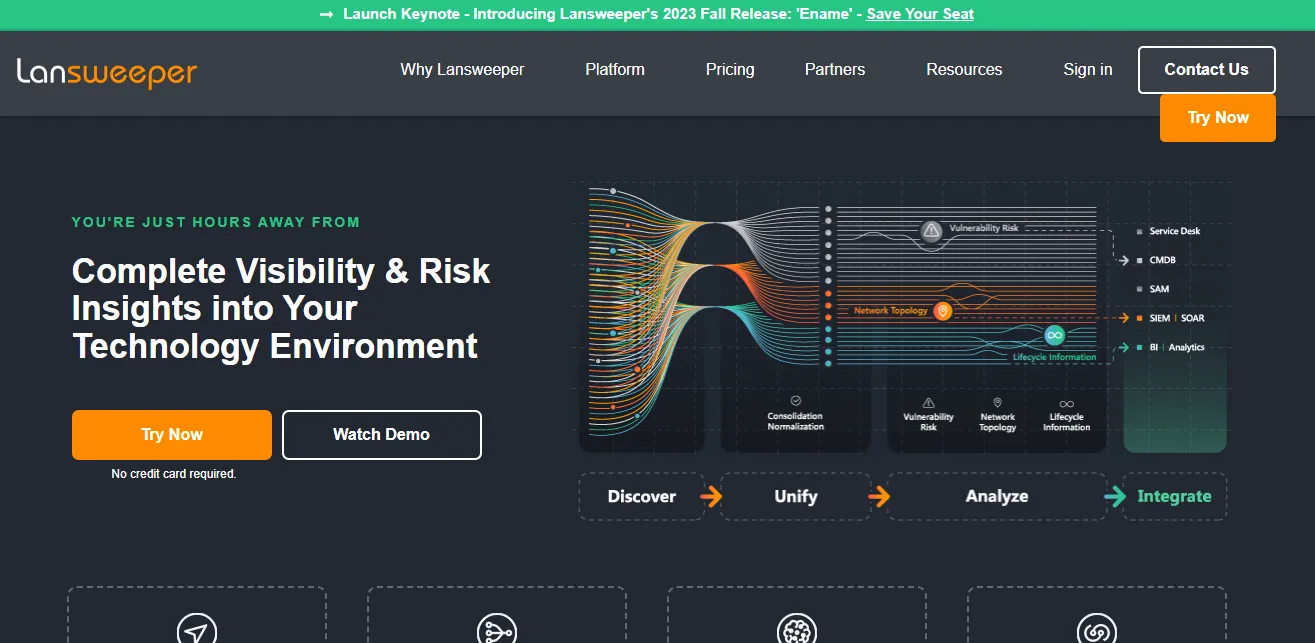Image resolution: width=1315 pixels, height=643 pixels.
Task: Click the small Network Topology pin below the diagram
Action: [x=998, y=403]
